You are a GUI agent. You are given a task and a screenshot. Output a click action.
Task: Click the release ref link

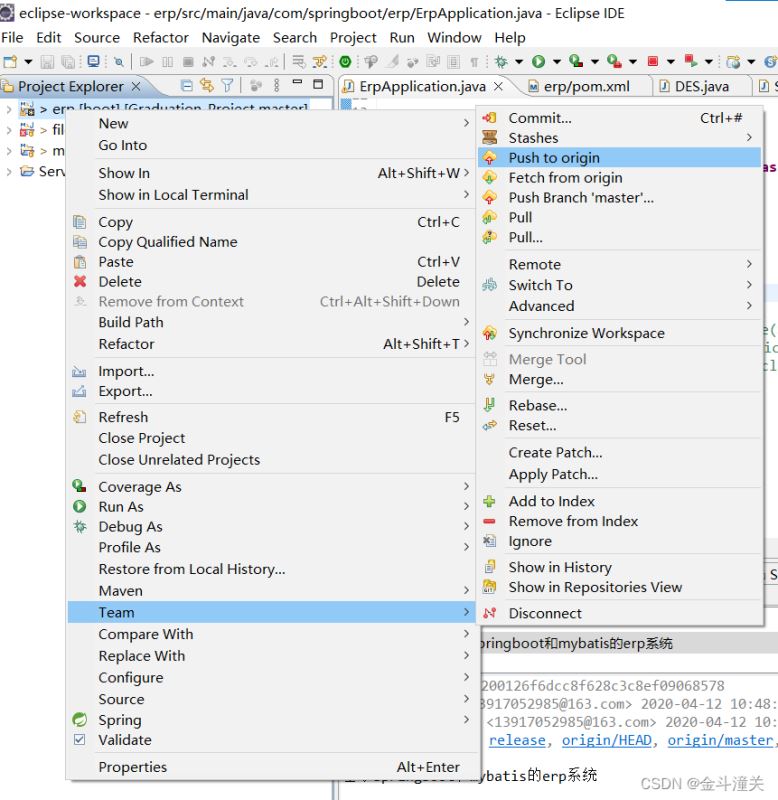[x=517, y=740]
